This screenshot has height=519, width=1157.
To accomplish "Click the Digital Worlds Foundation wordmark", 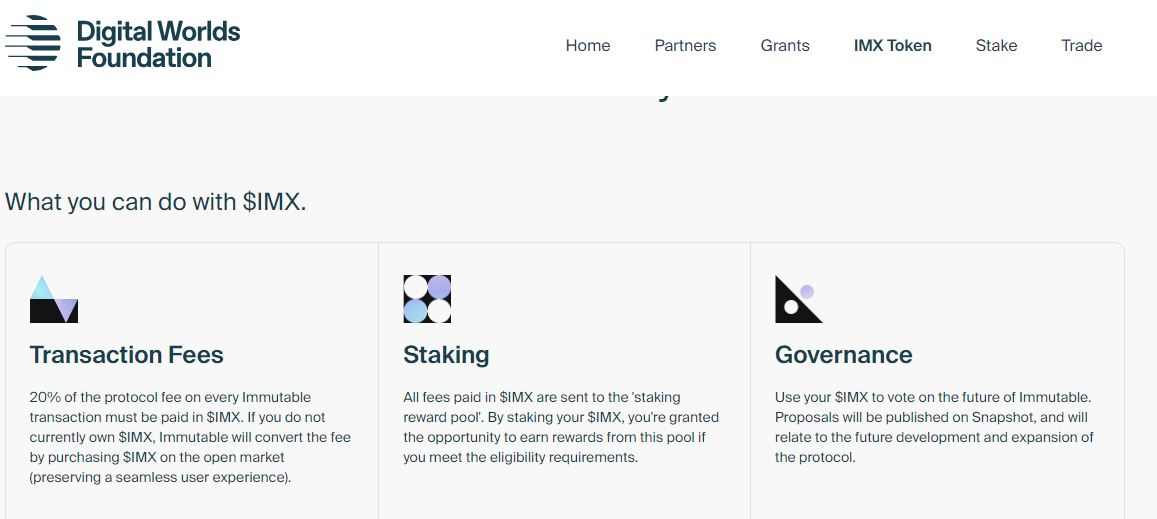I will [159, 44].
